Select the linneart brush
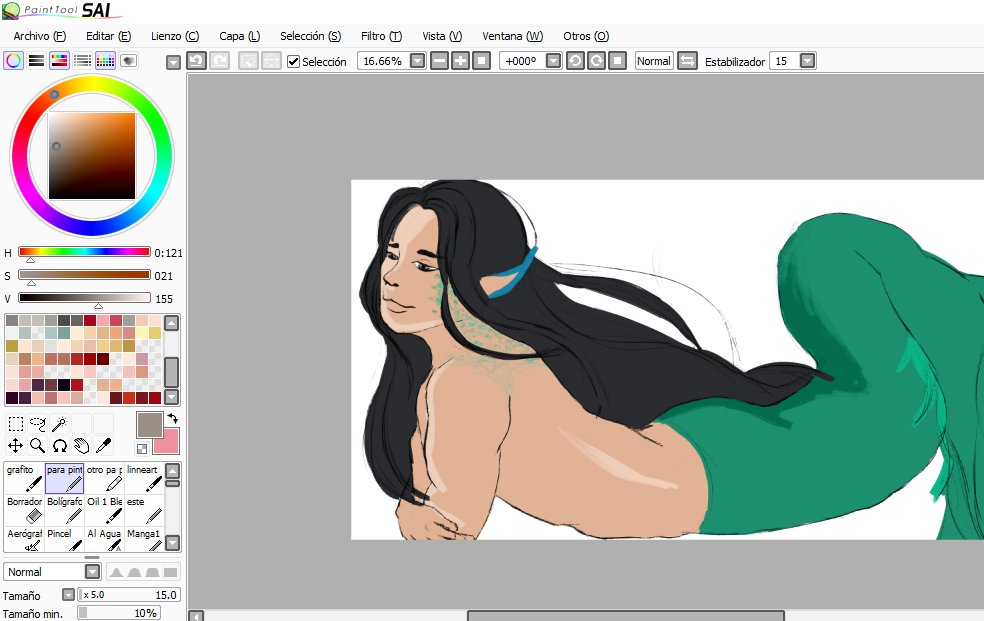984x621 pixels. [x=144, y=478]
